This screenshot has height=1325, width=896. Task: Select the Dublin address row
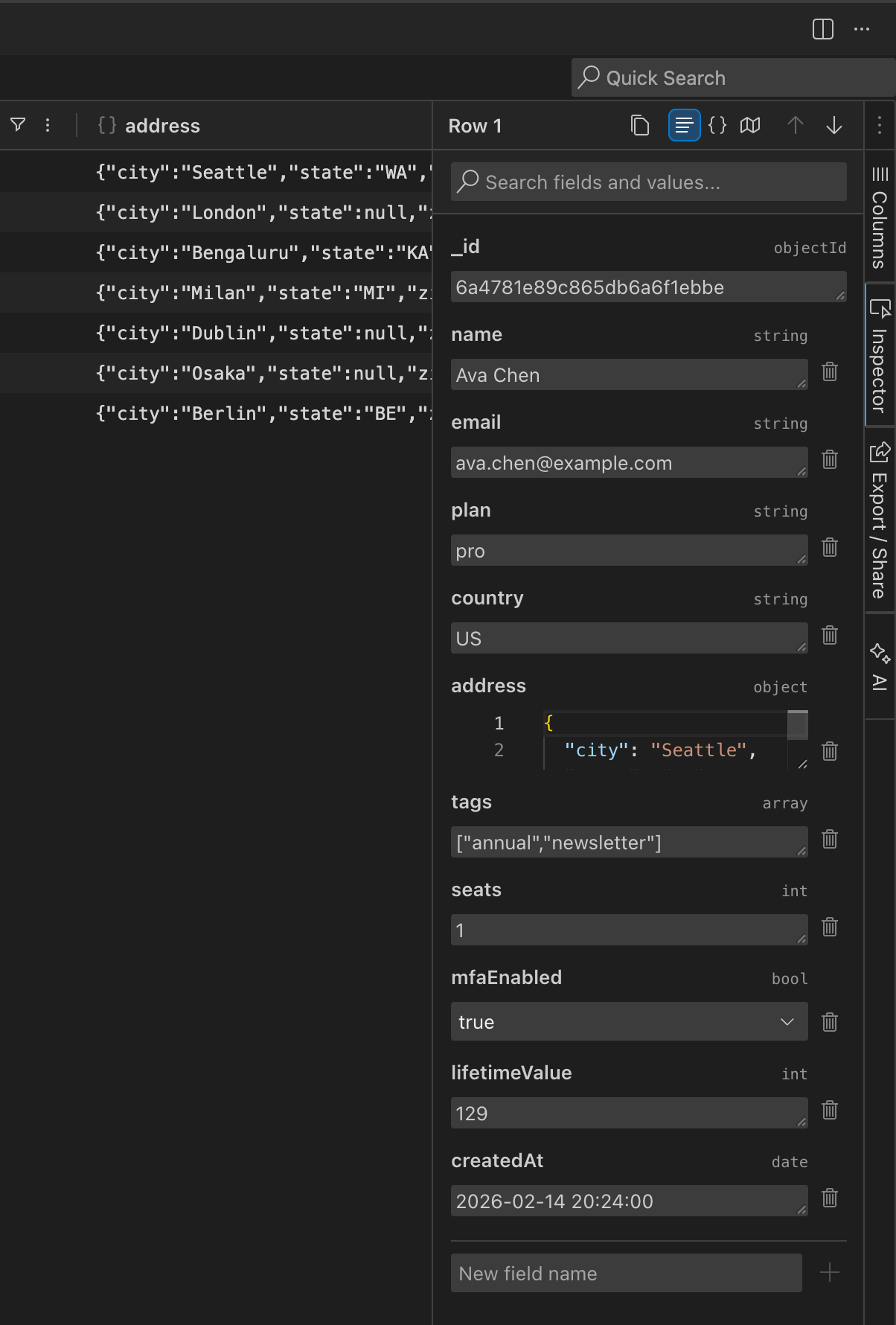point(216,333)
